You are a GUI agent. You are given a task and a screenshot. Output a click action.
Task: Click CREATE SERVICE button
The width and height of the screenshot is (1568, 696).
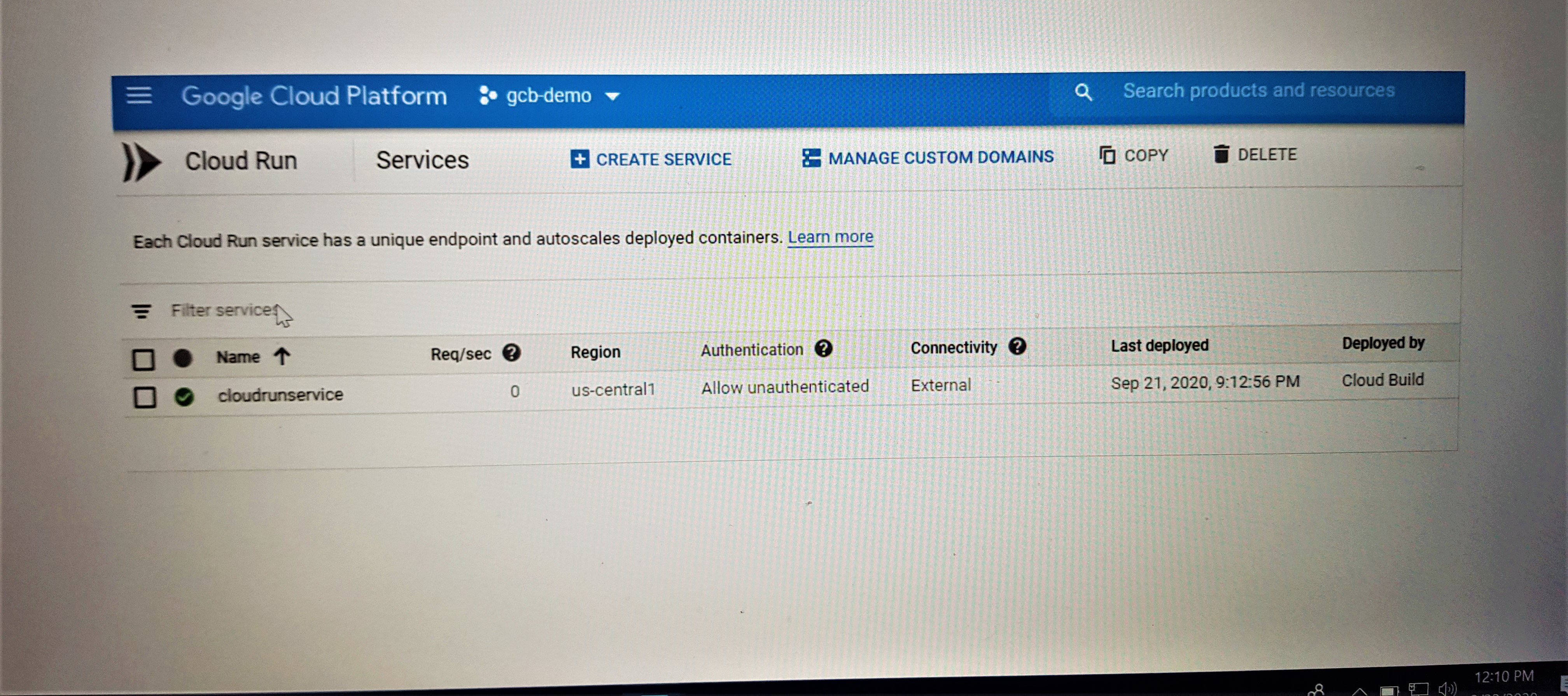tap(651, 159)
